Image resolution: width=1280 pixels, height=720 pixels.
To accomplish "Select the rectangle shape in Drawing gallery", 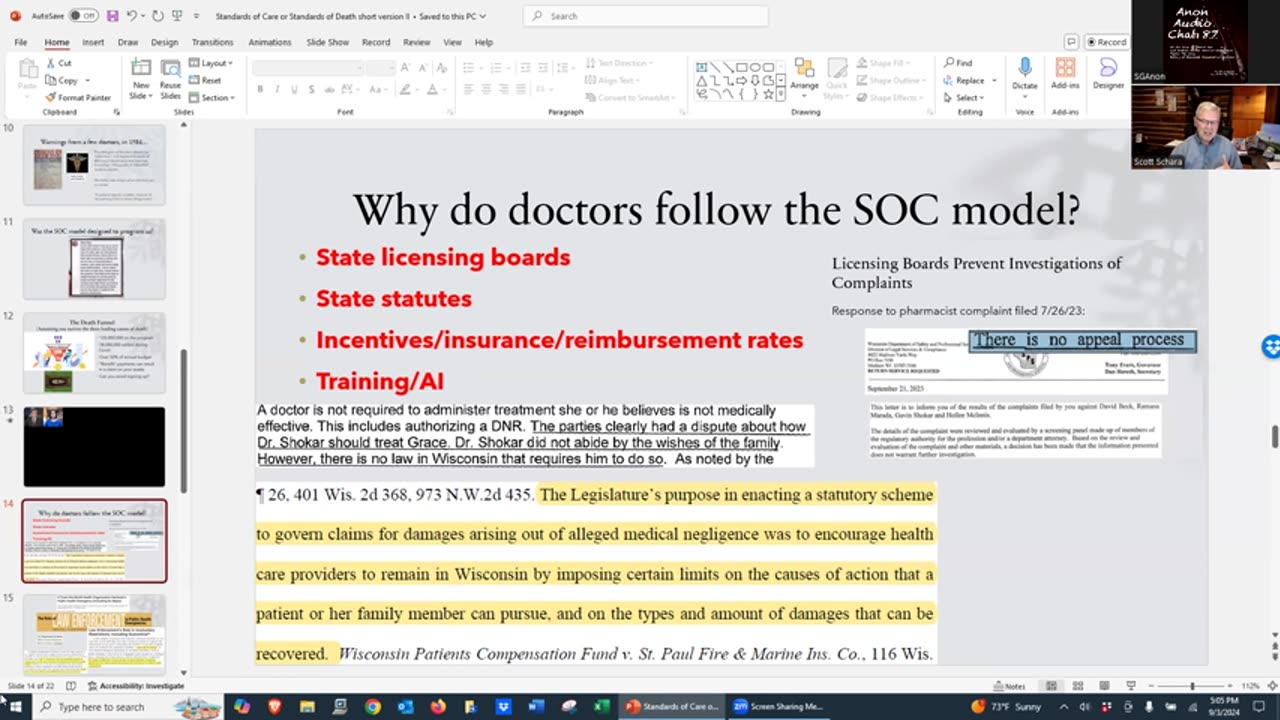I will click(742, 68).
